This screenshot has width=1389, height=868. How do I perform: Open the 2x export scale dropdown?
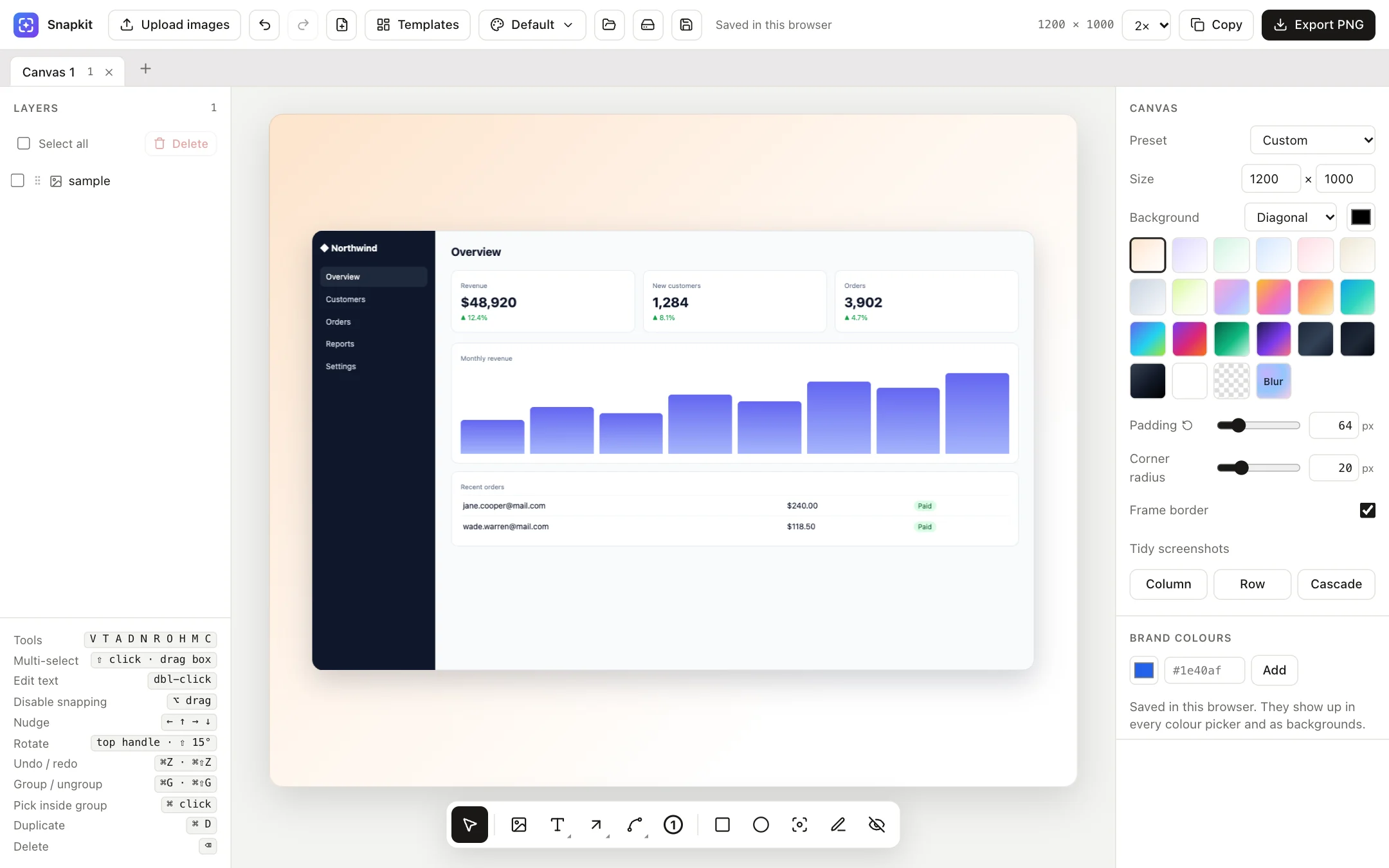1147,25
